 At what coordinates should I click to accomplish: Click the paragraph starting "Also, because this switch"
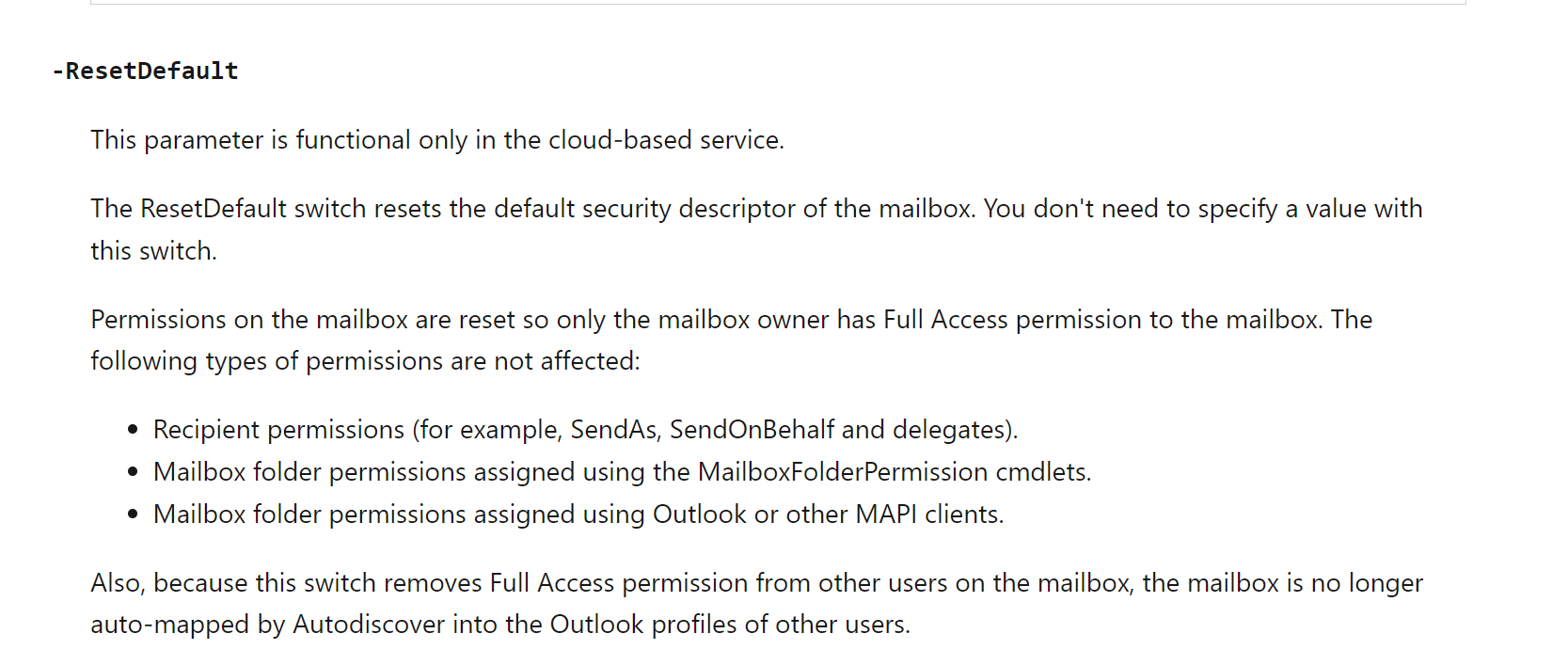pyautogui.click(x=757, y=604)
